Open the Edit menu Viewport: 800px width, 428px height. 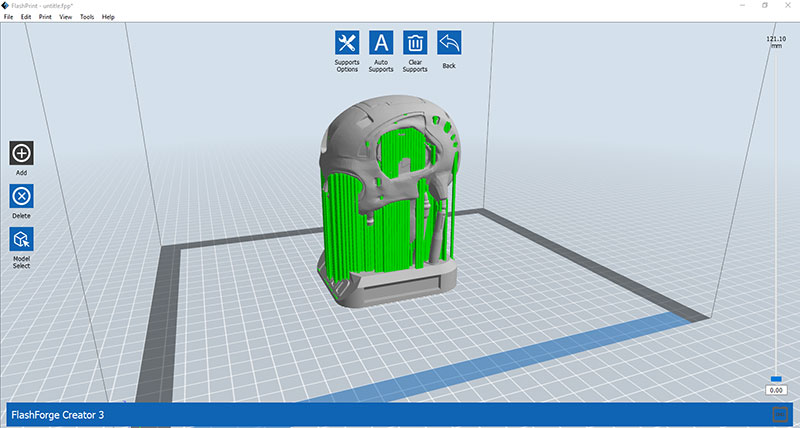click(26, 17)
